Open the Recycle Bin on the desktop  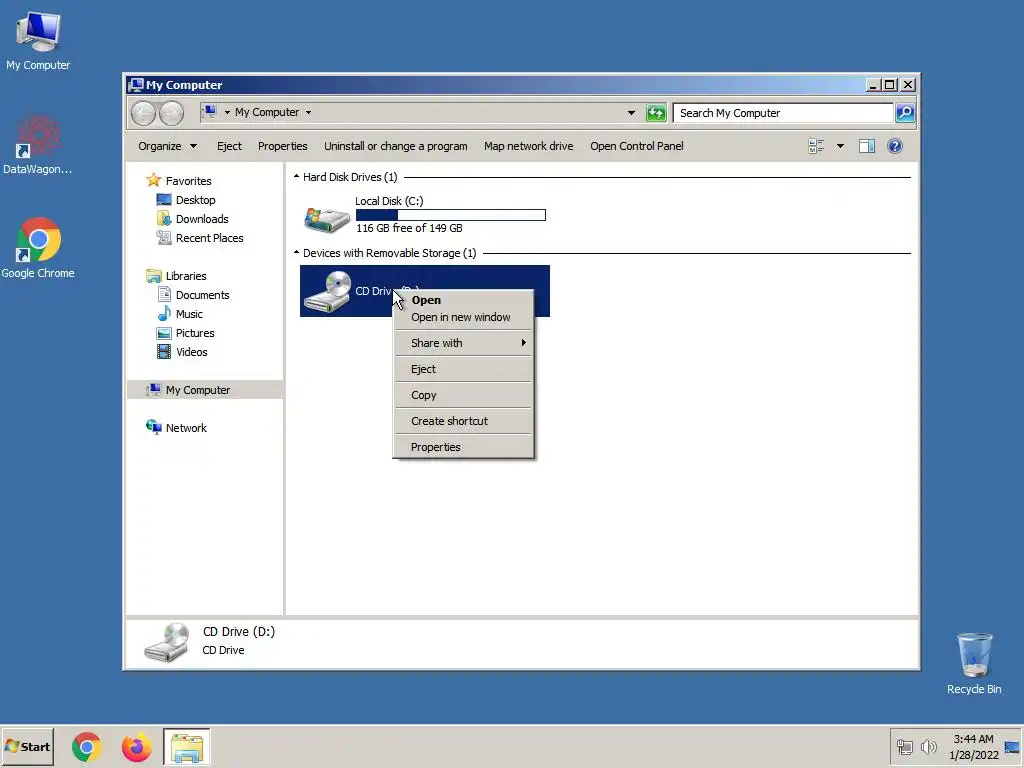point(974,663)
